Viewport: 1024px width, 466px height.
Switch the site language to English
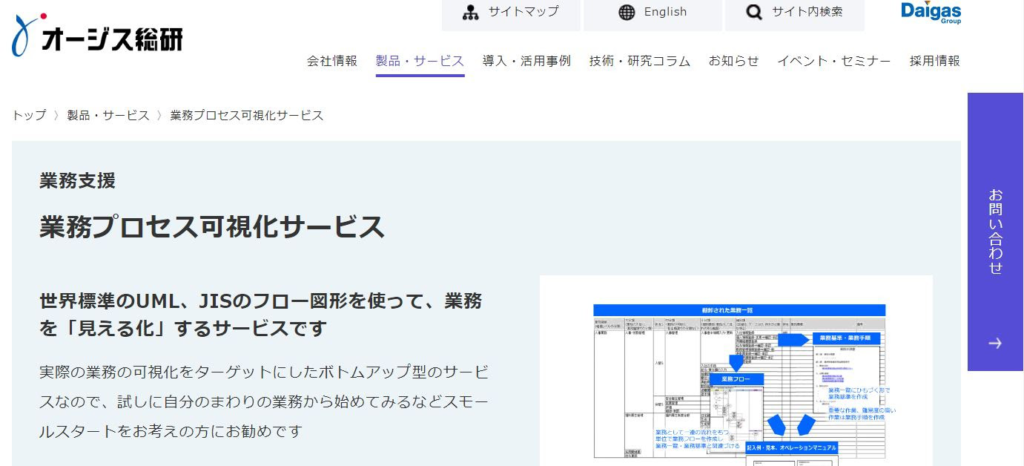coord(665,13)
